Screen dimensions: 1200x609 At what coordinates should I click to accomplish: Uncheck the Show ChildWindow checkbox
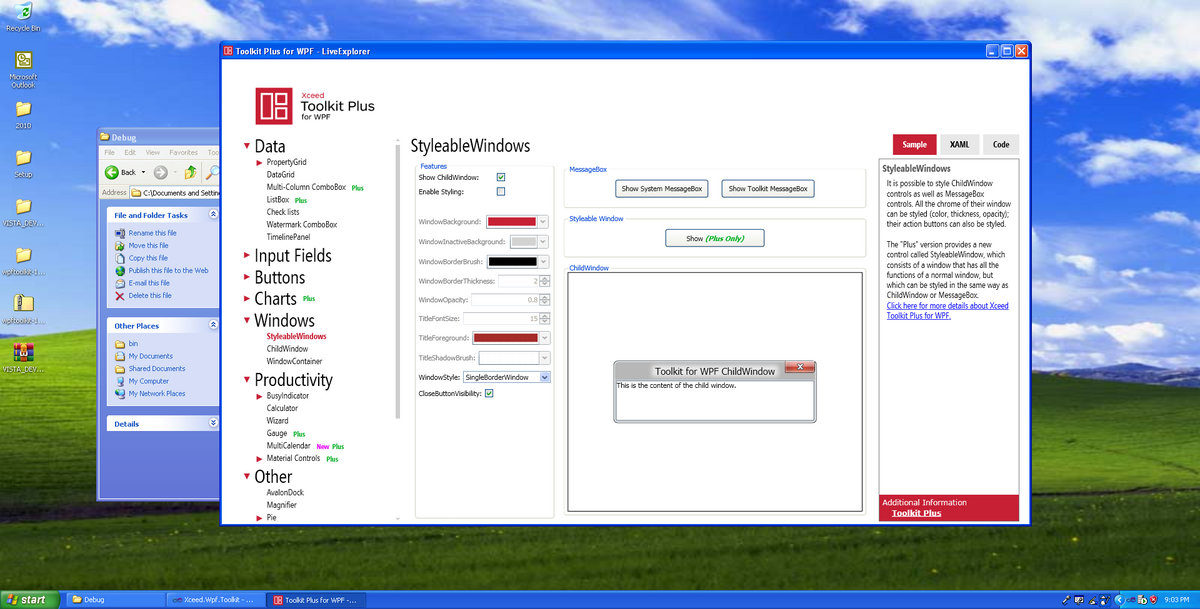click(501, 177)
